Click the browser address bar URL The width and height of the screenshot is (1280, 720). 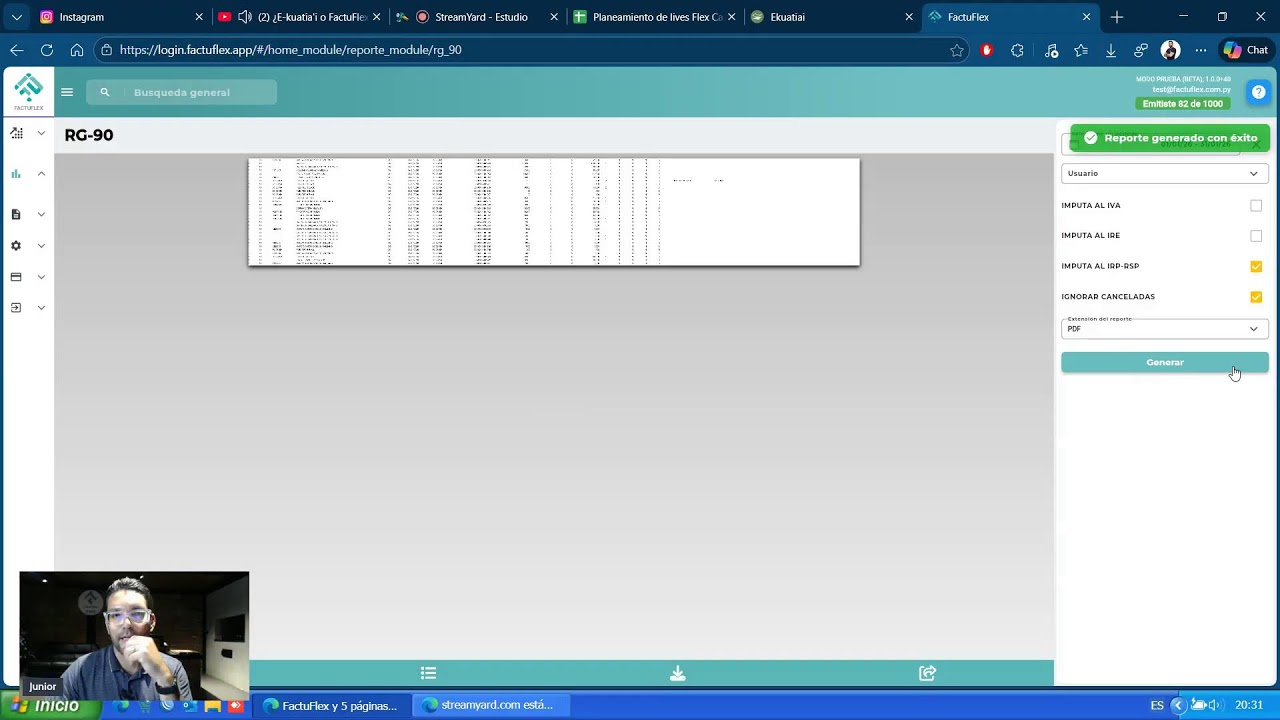(290, 50)
